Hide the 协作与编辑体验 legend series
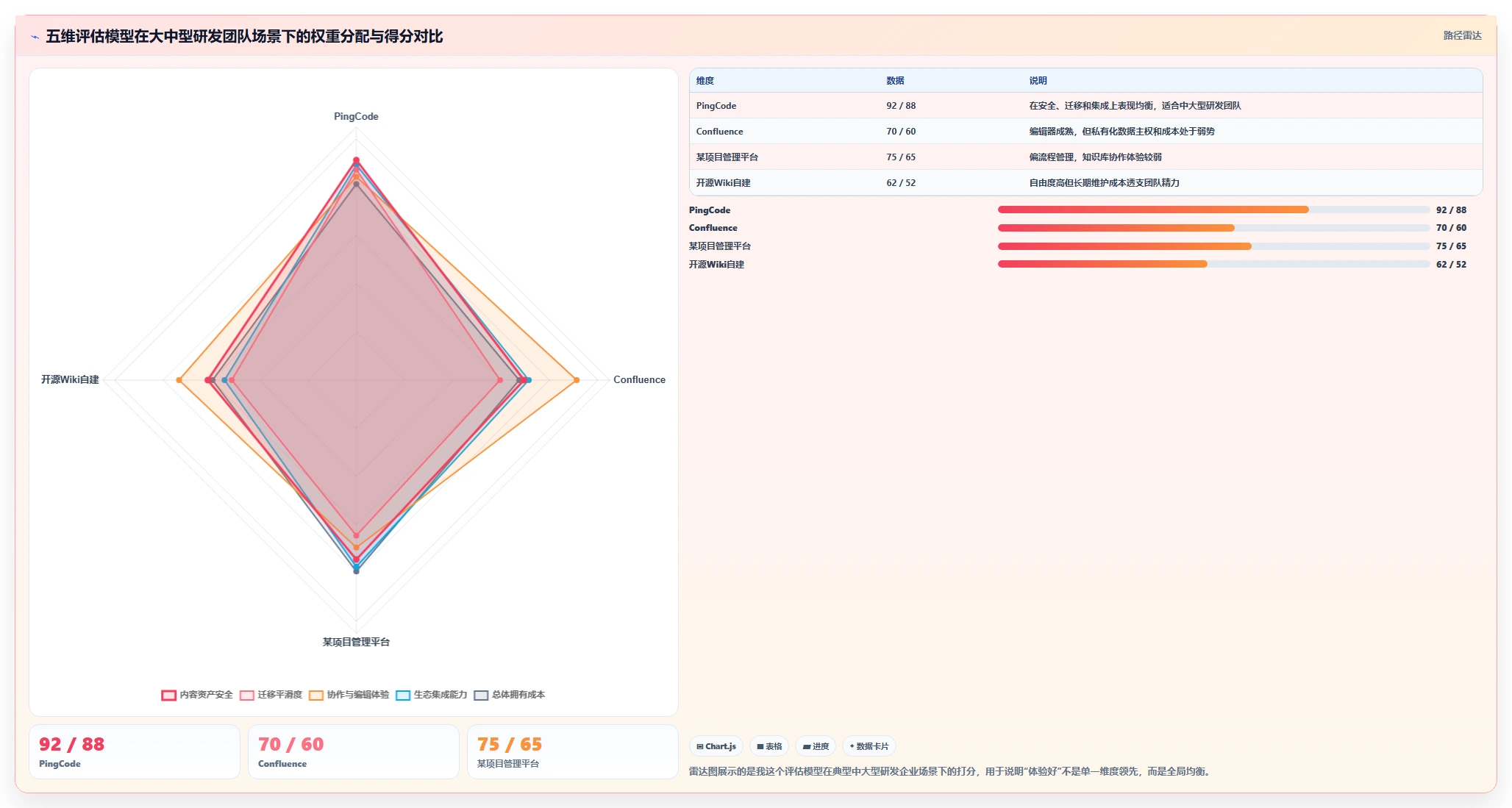 point(349,695)
